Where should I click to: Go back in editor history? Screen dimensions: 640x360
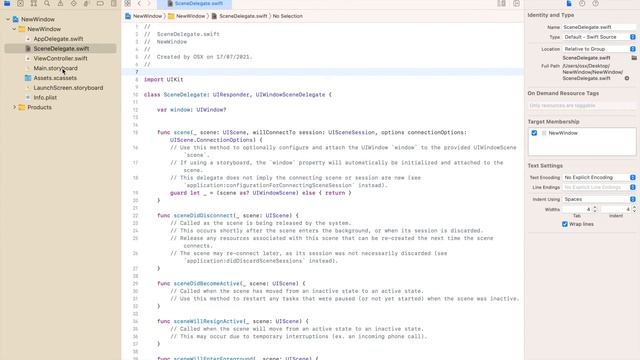[x=139, y=3]
